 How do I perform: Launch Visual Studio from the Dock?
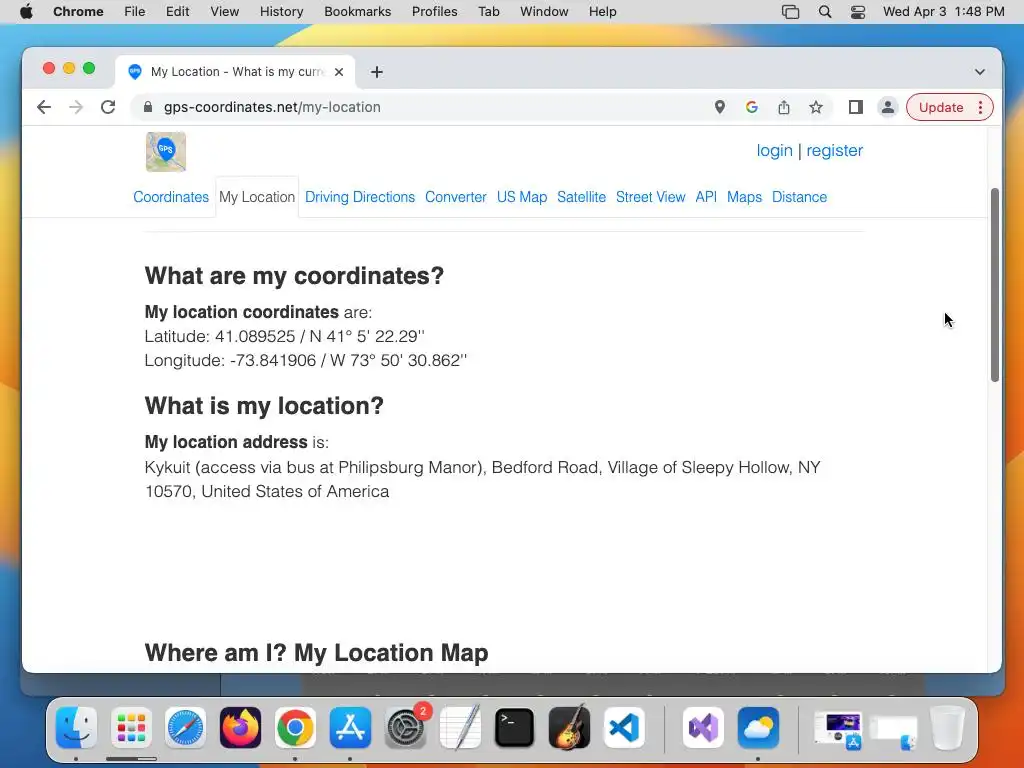pyautogui.click(x=703, y=728)
